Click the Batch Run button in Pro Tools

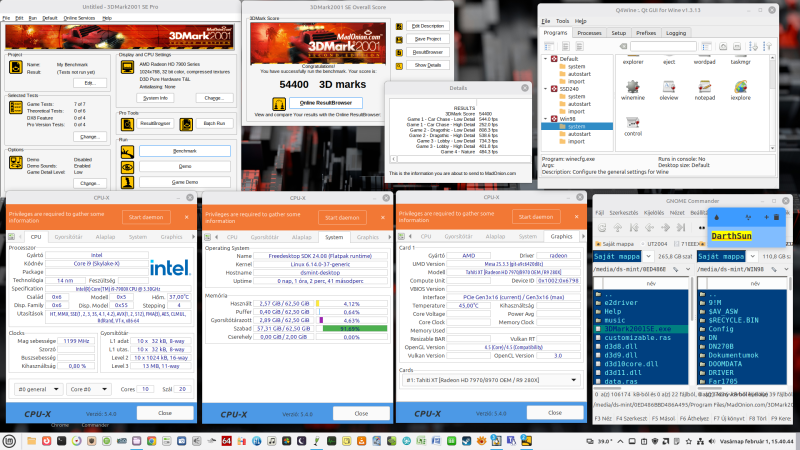pos(214,123)
